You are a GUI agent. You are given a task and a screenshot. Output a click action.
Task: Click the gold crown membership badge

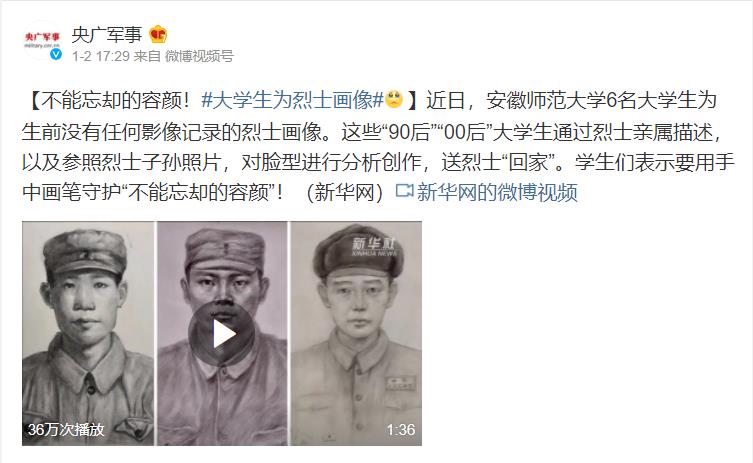(158, 35)
